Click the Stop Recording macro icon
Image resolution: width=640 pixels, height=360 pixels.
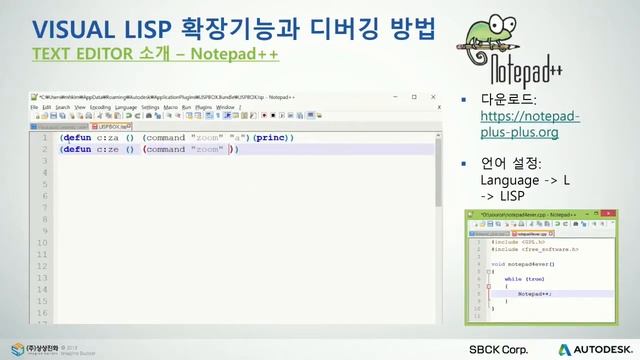coord(273,116)
